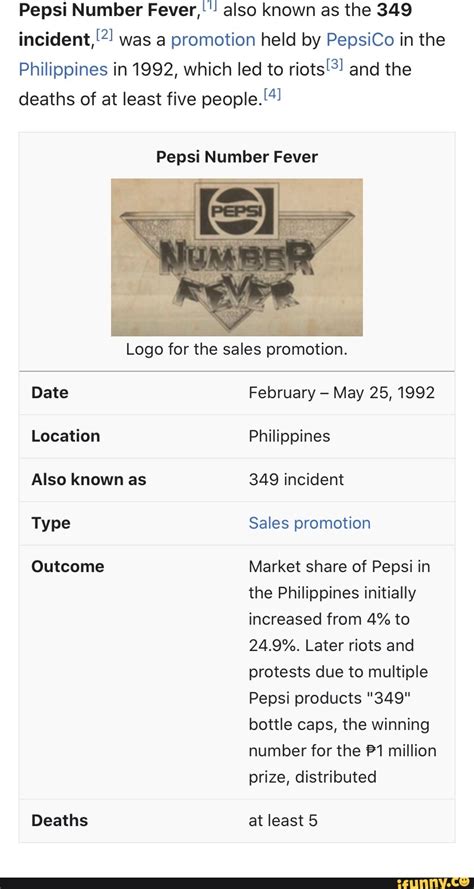Follow the Philippines link in intro
Screen dimensions: 474x889
[63, 69]
